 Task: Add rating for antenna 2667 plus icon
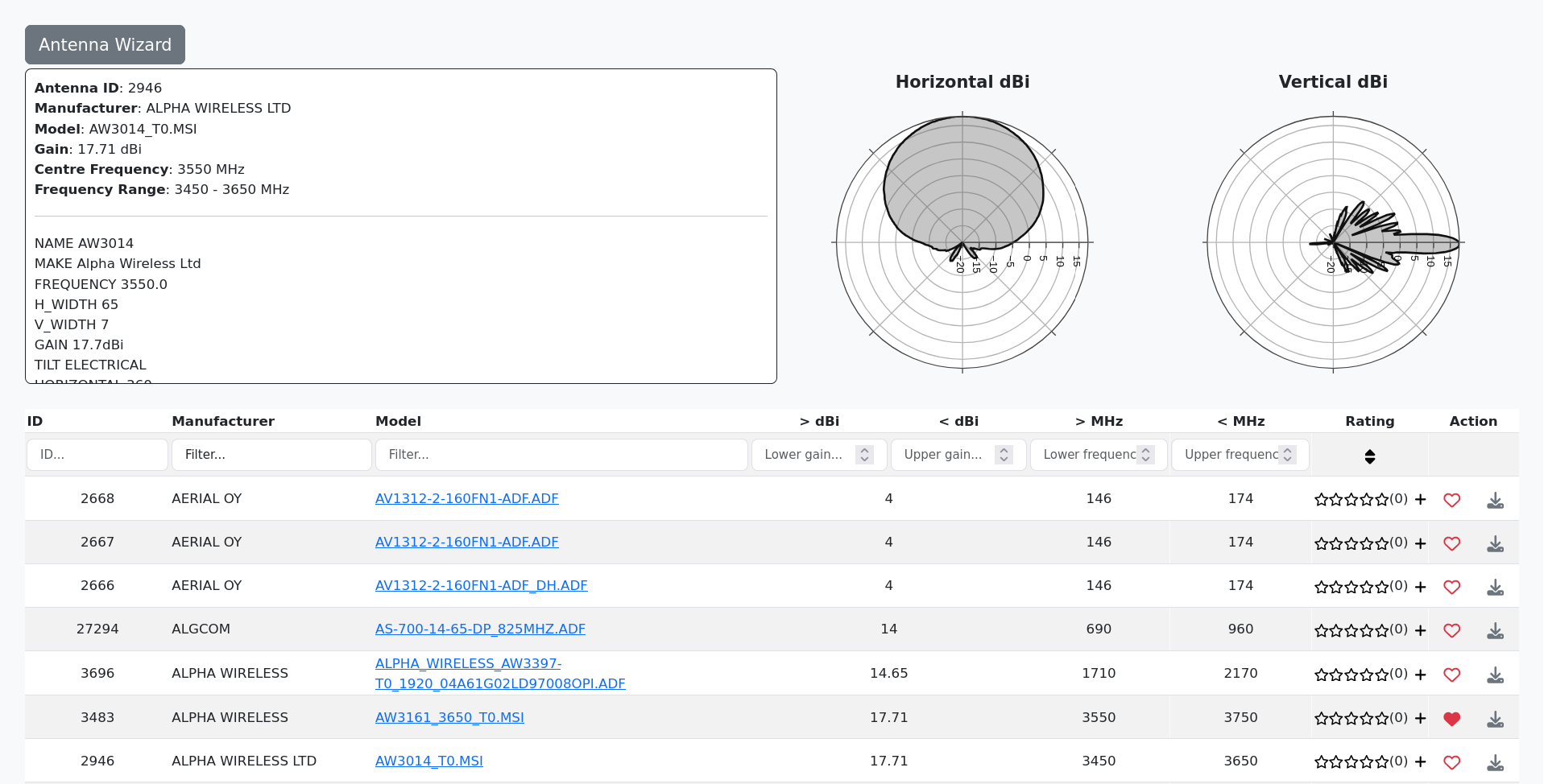tap(1421, 543)
